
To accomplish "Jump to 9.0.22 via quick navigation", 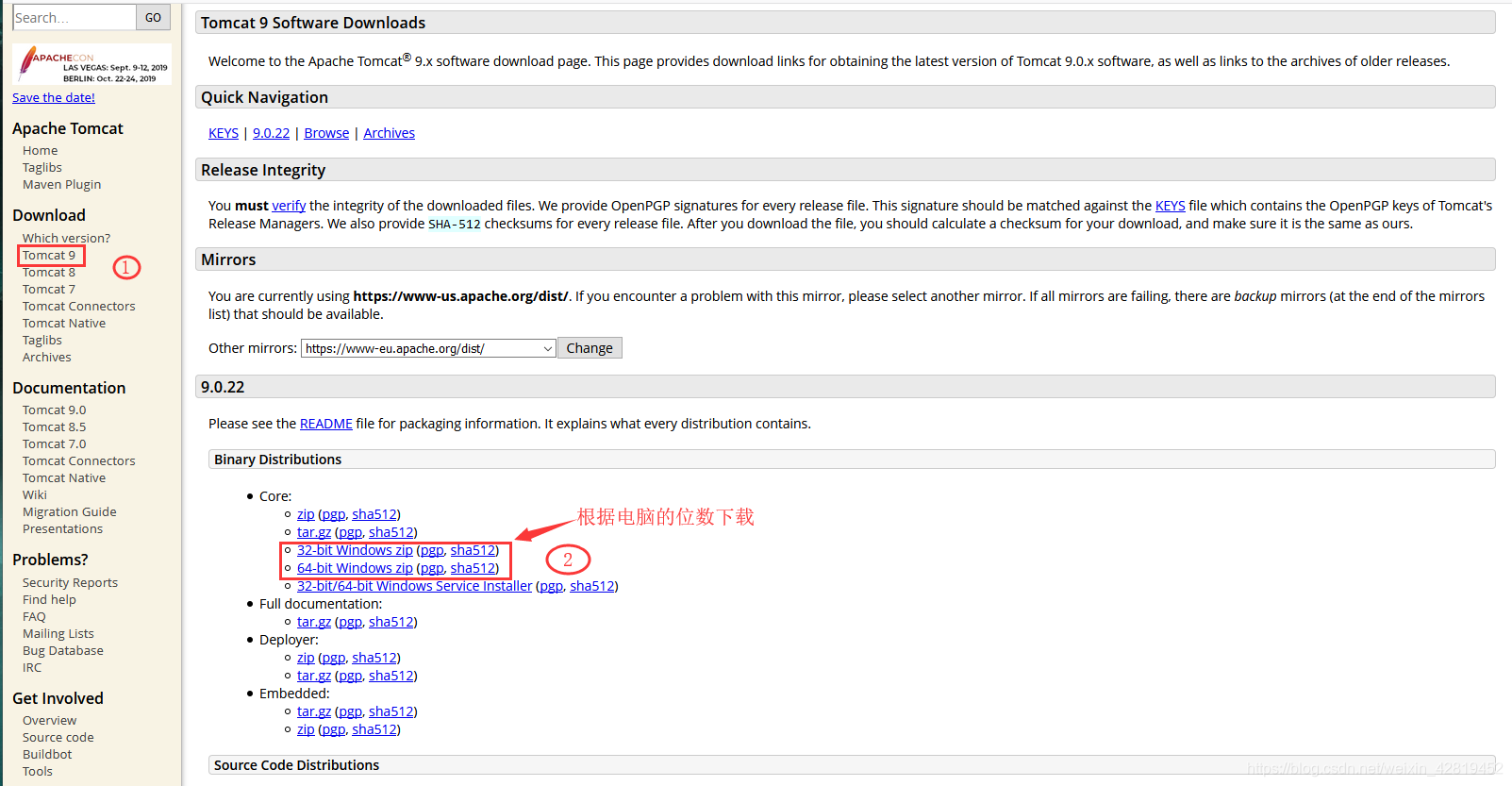I will pos(272,133).
